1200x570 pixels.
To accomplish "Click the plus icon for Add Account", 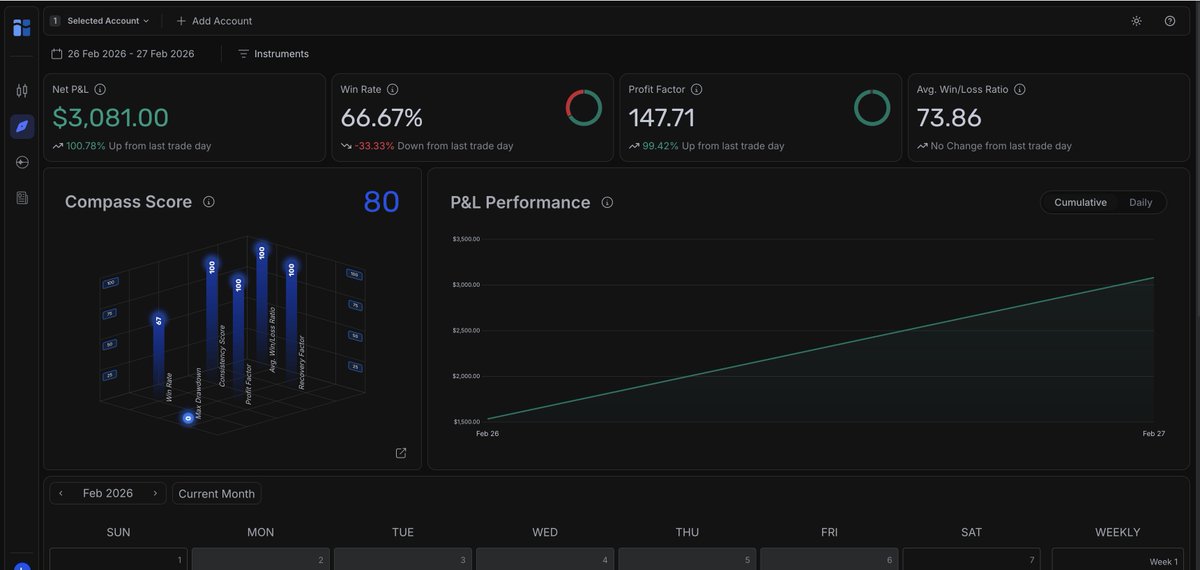I will pyautogui.click(x=181, y=21).
